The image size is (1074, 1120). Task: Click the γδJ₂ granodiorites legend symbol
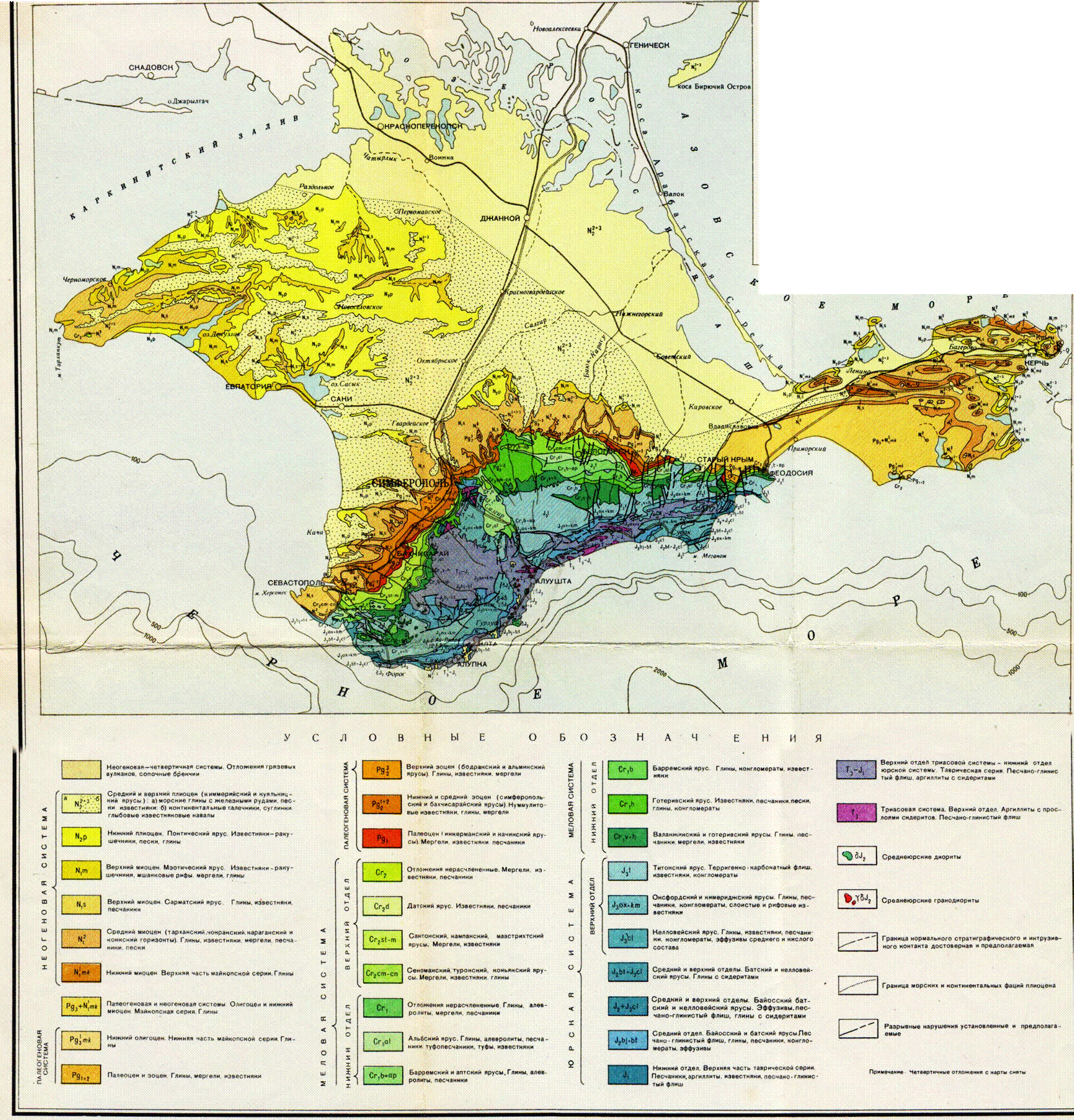(x=857, y=899)
